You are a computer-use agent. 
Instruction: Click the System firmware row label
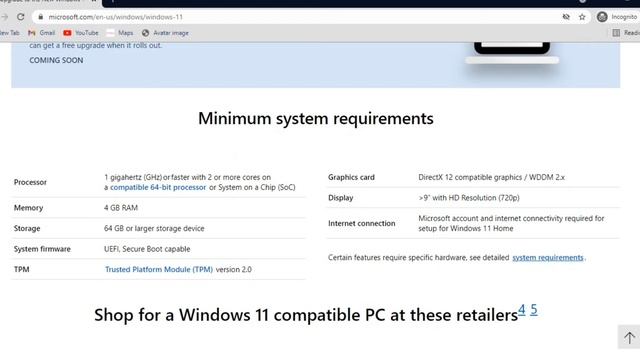42,249
